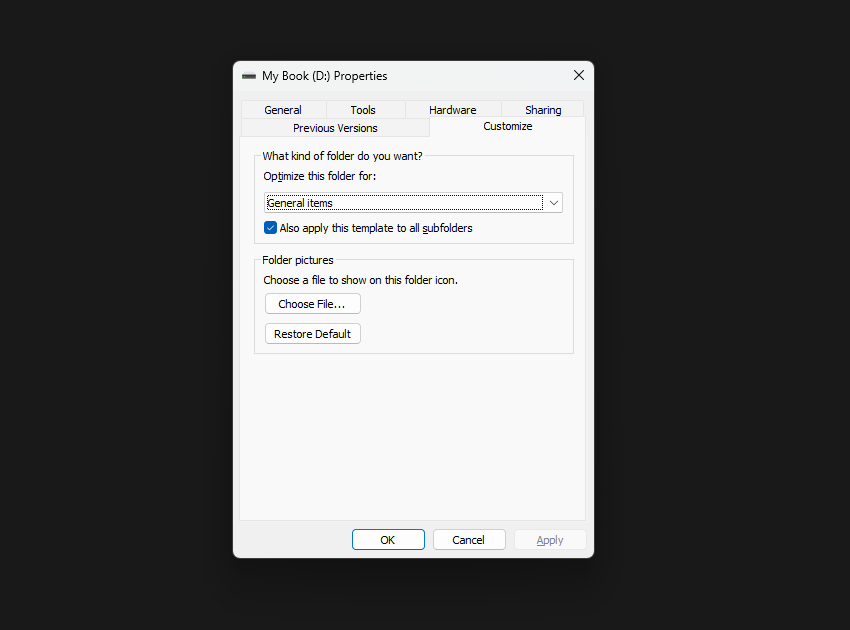The width and height of the screenshot is (850, 630).
Task: Close the My Book Properties dialog
Action: point(578,76)
